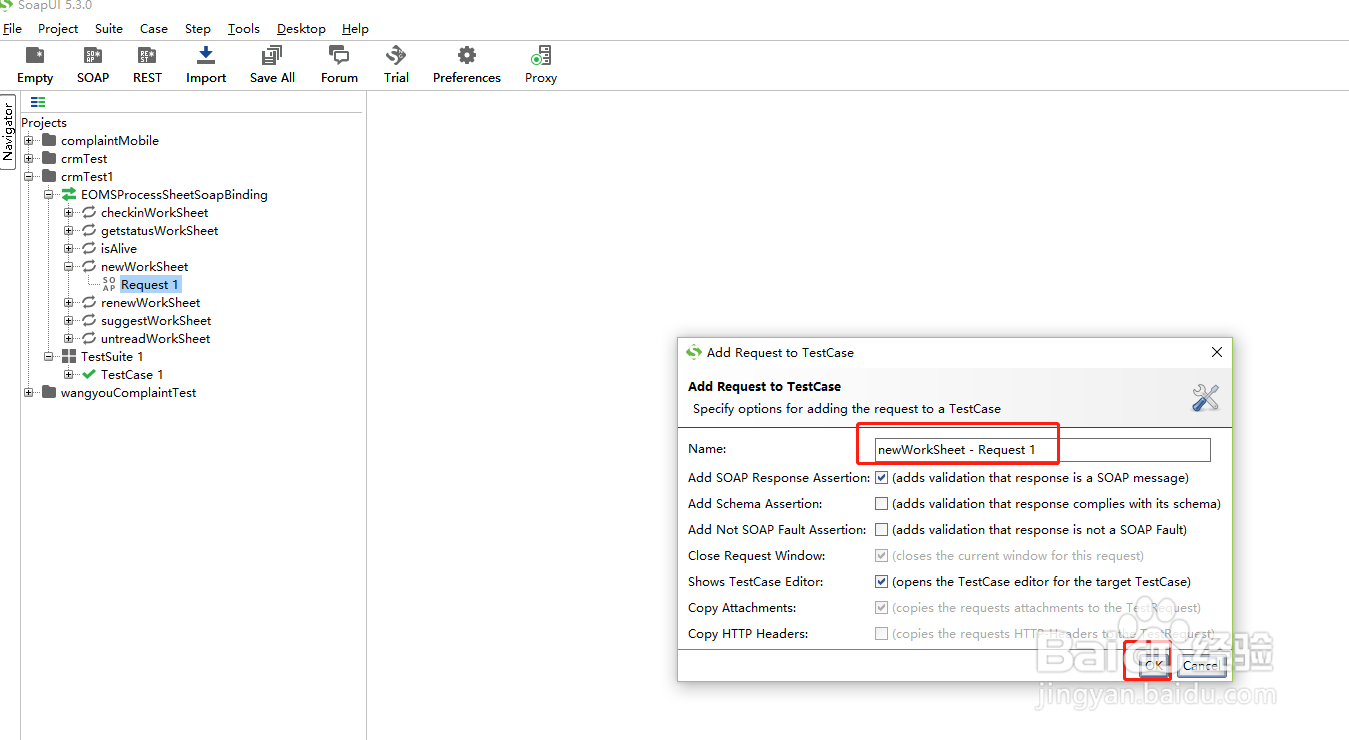Click the Navigator side tab
1349x740 pixels.
(x=8, y=132)
